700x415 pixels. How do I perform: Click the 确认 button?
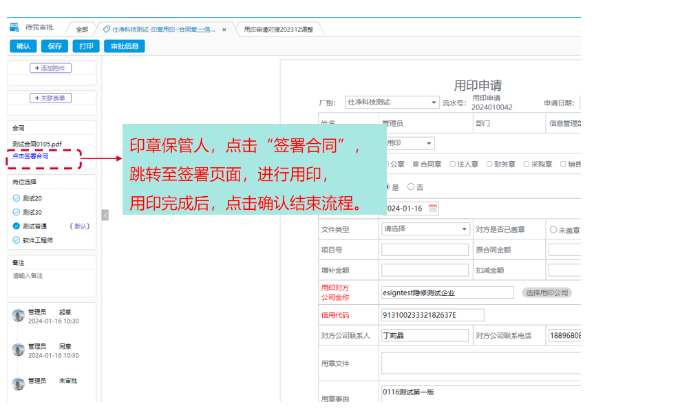coord(23,46)
